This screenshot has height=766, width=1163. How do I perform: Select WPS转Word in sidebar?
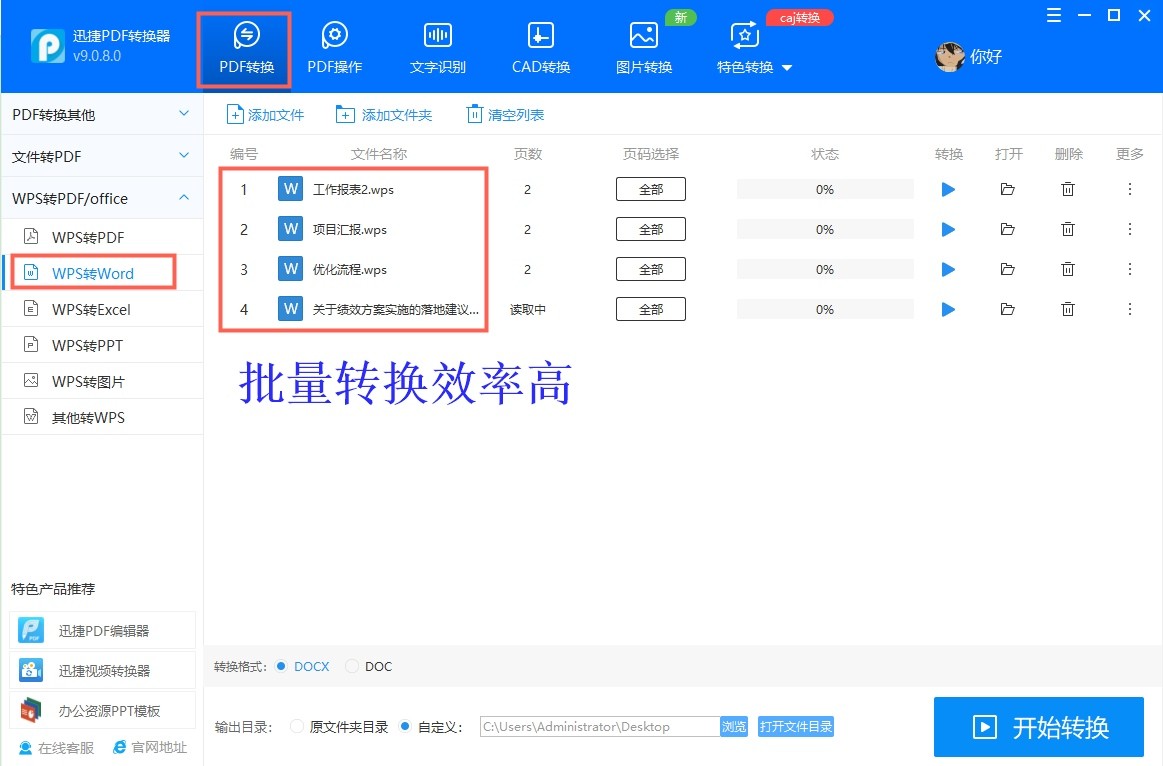[x=102, y=273]
